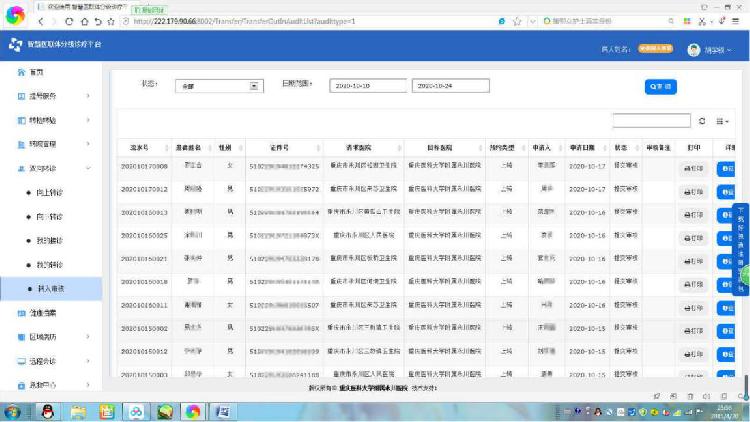750x422 pixels.
Task: Open blue detail button for row 202010150011
Action: coord(726,308)
